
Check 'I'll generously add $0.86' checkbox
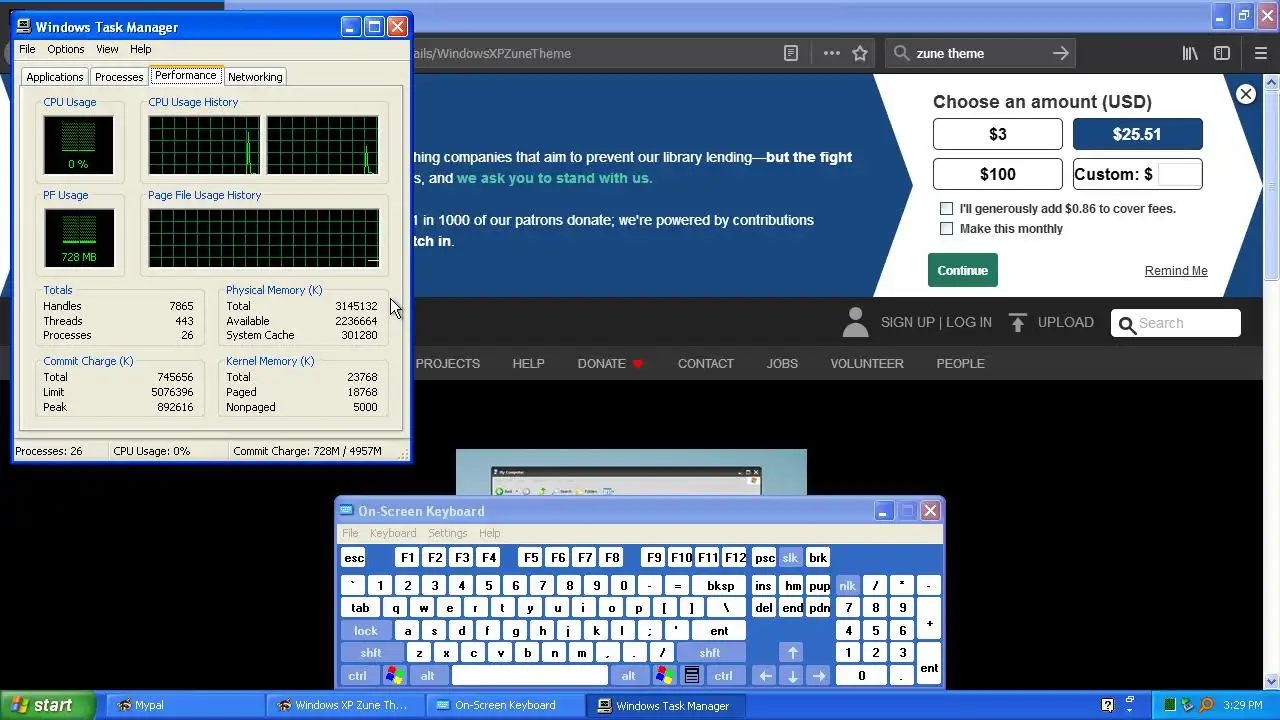point(946,208)
